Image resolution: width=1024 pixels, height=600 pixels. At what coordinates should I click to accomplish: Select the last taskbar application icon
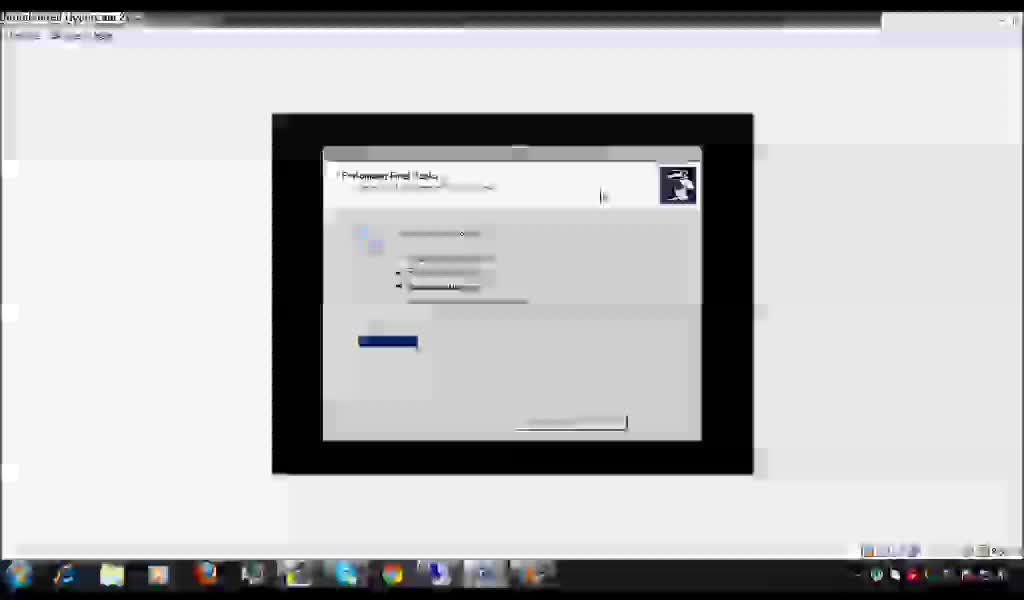[x=534, y=573]
